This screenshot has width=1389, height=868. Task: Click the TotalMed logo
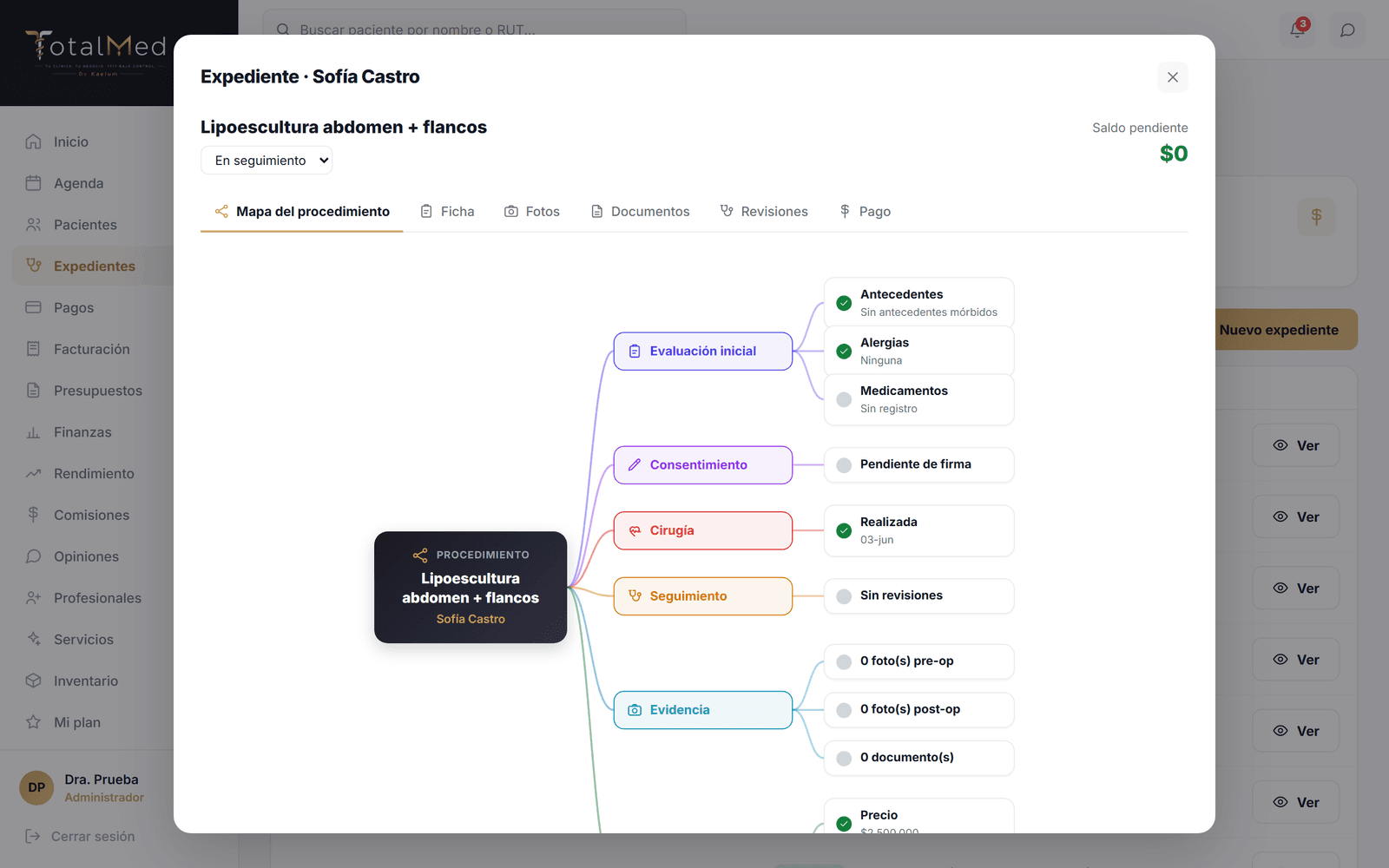95,52
